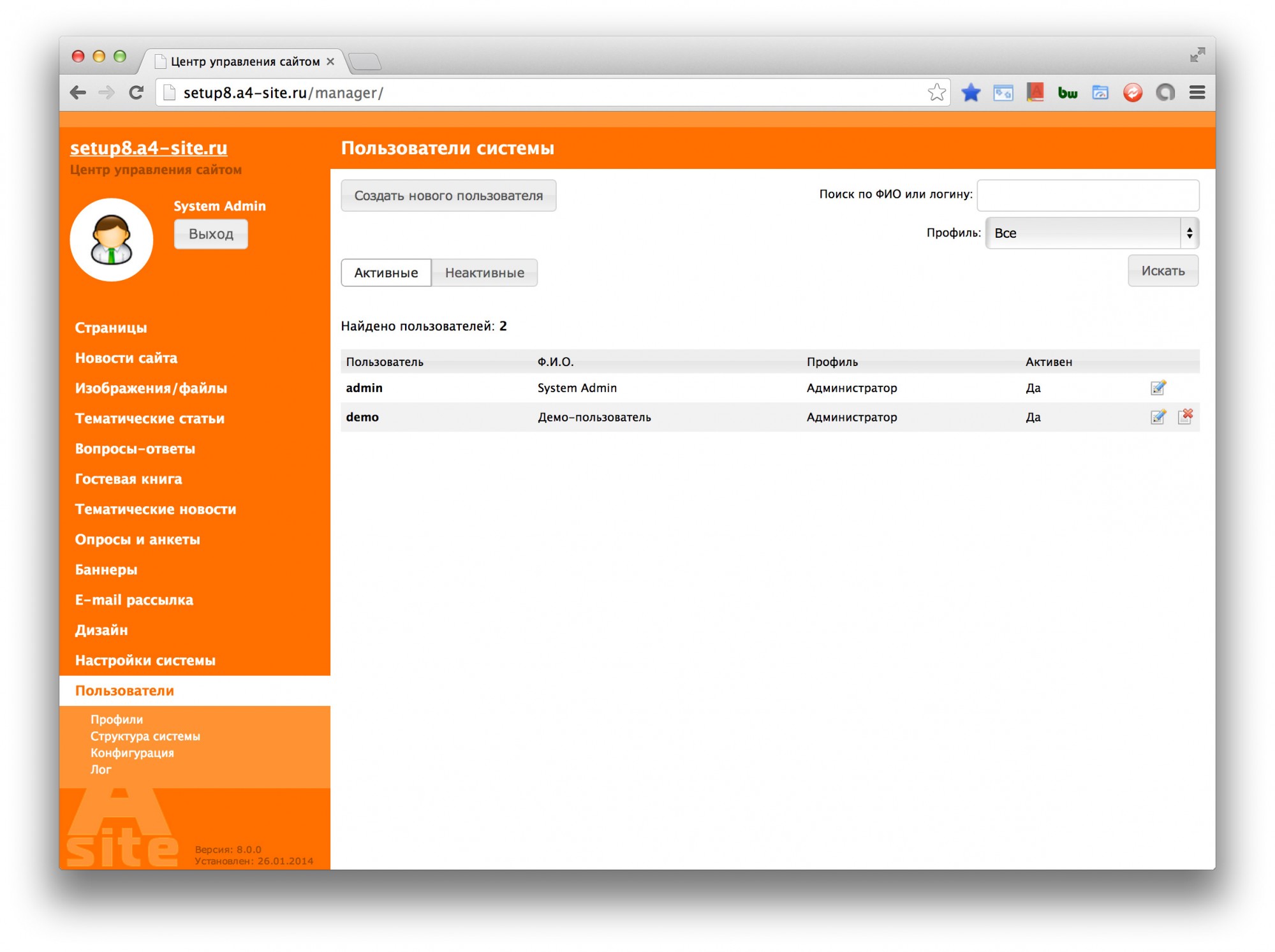Open the Профиль dropdown showing Все
Image resolution: width=1275 pixels, height=952 pixels.
1091,233
